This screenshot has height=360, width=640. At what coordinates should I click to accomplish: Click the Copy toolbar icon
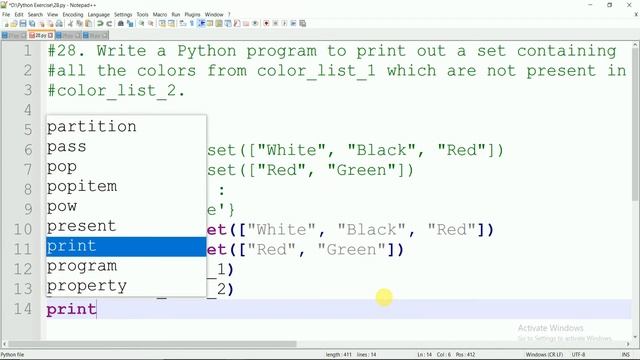tap(79, 24)
